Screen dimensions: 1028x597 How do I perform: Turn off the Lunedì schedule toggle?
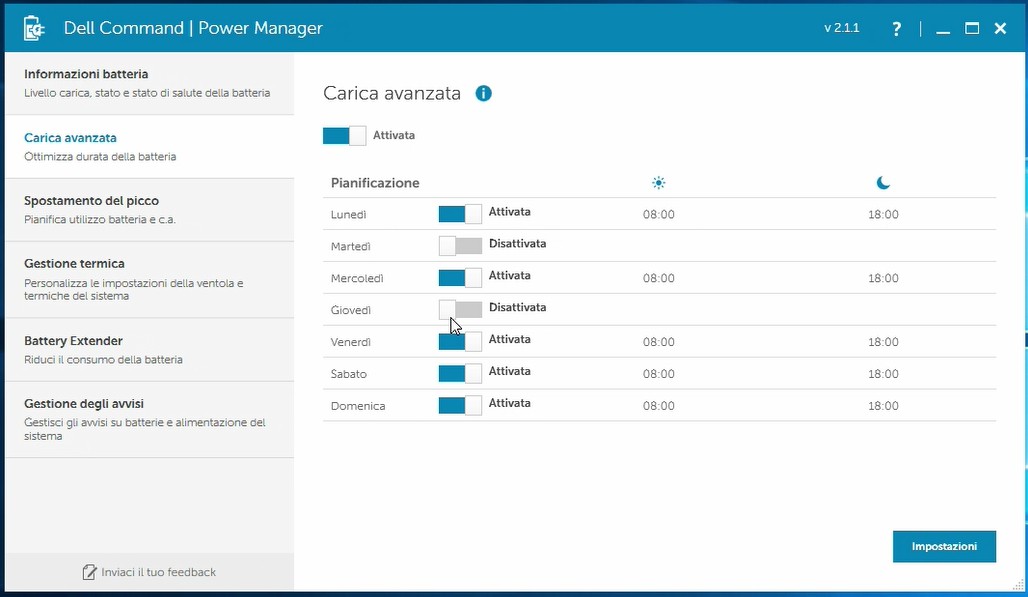tap(460, 213)
